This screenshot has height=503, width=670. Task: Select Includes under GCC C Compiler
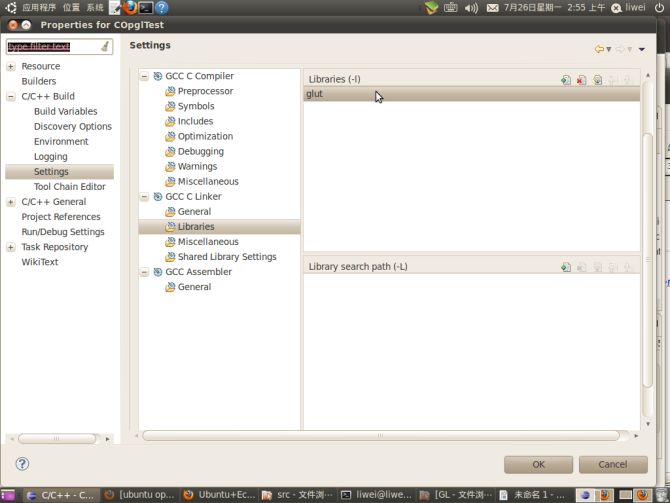tap(195, 121)
